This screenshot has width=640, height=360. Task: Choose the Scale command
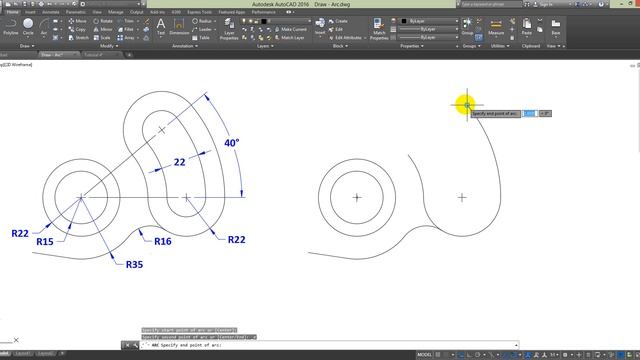102,38
